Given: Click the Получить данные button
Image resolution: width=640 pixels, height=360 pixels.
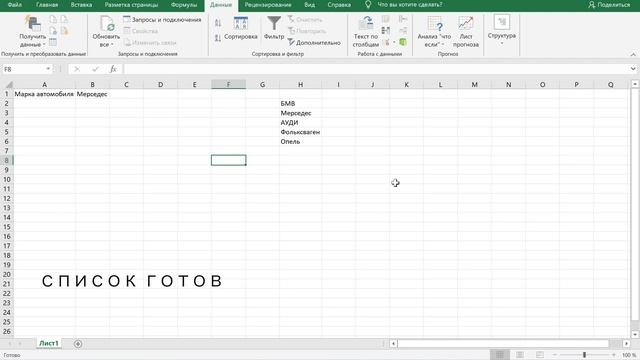Looking at the screenshot, I should [x=33, y=31].
